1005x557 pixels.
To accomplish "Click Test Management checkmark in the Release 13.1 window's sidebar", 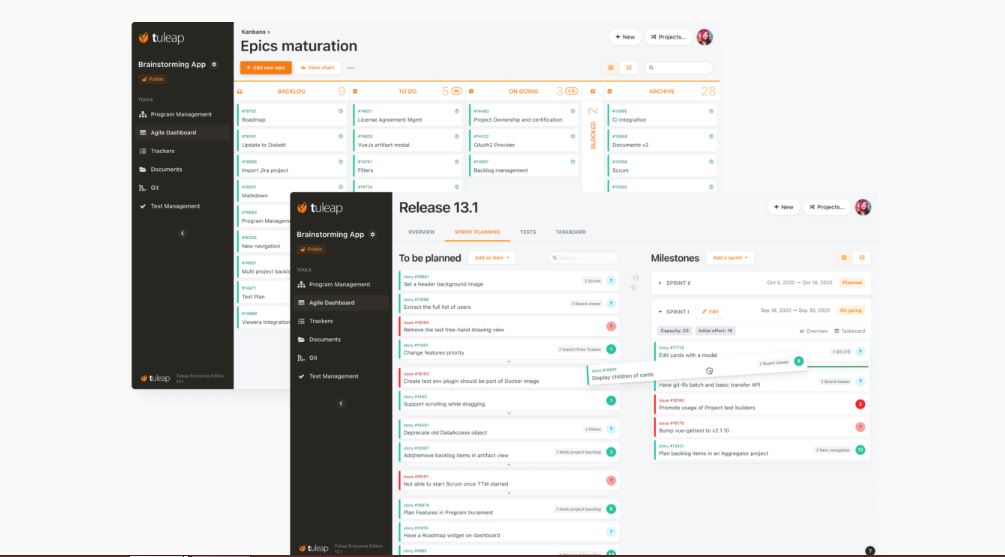I will (301, 376).
